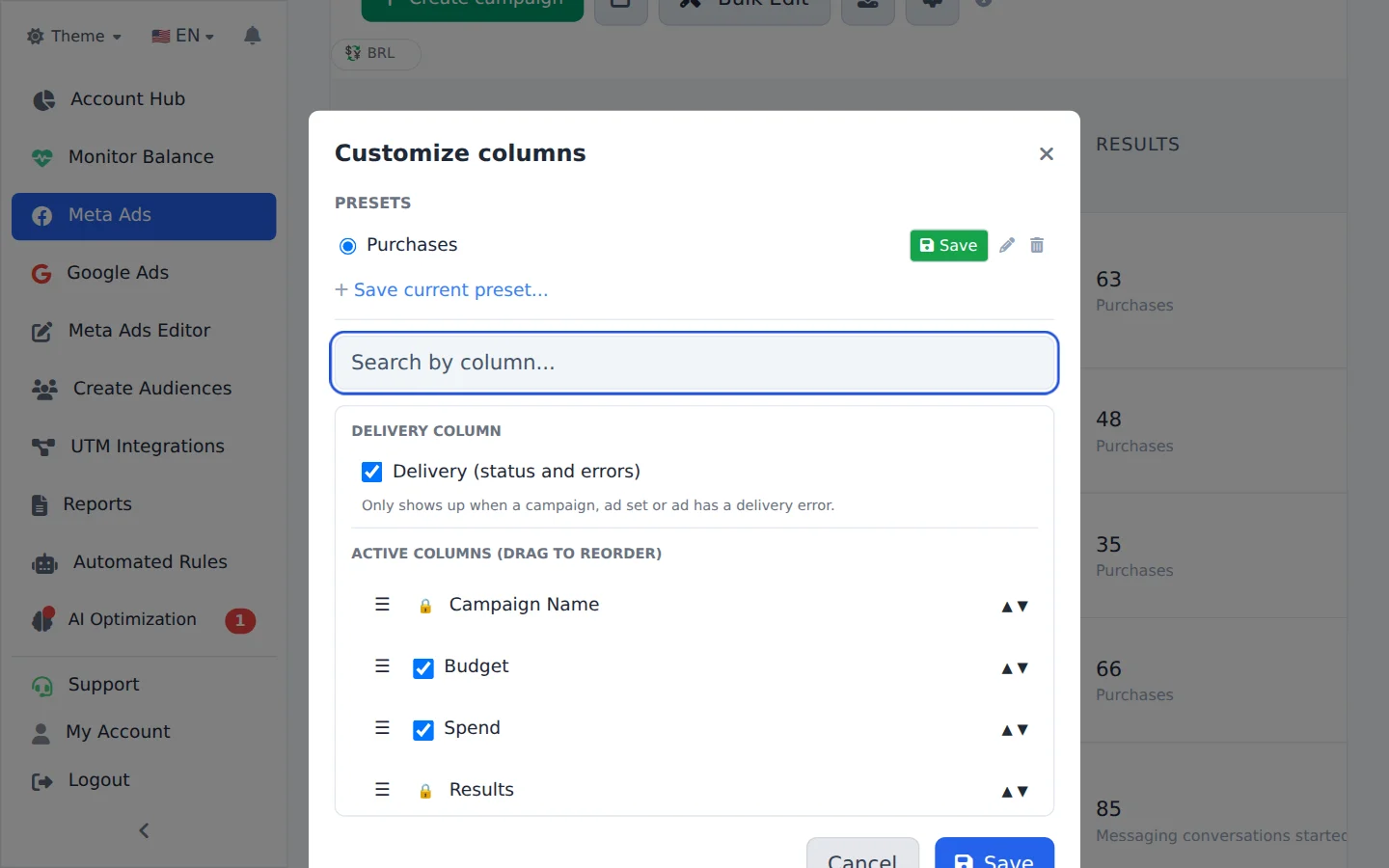
Task: Click the Reports document icon
Action: point(40,505)
